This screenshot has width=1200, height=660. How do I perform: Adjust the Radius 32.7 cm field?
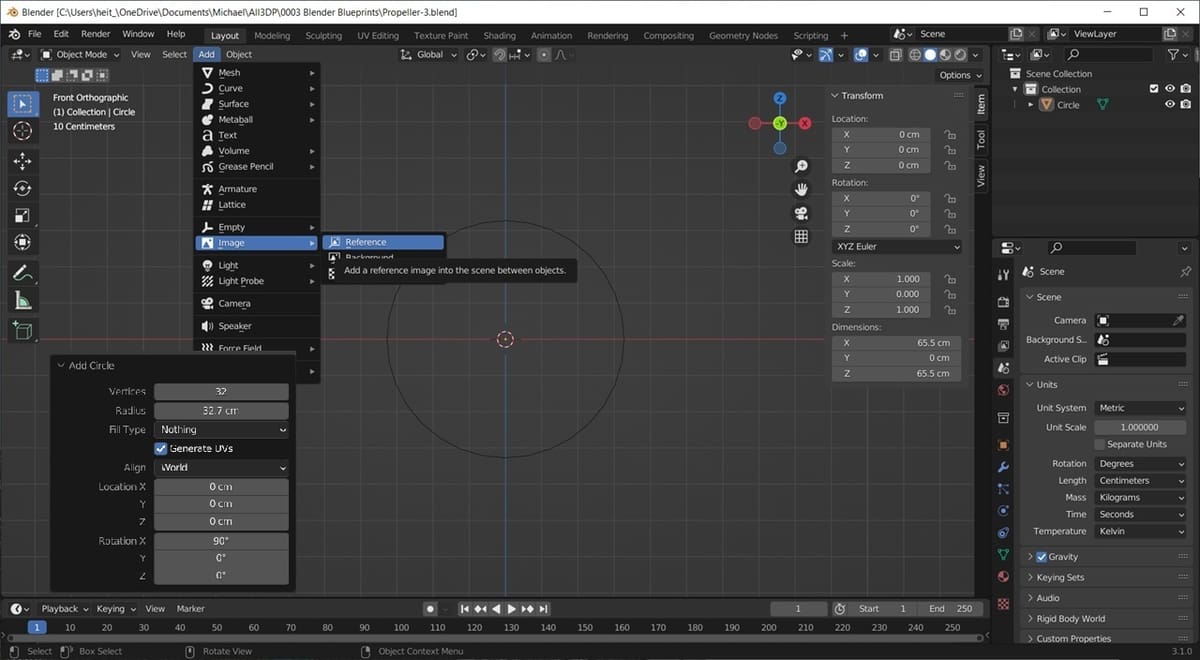coord(221,411)
